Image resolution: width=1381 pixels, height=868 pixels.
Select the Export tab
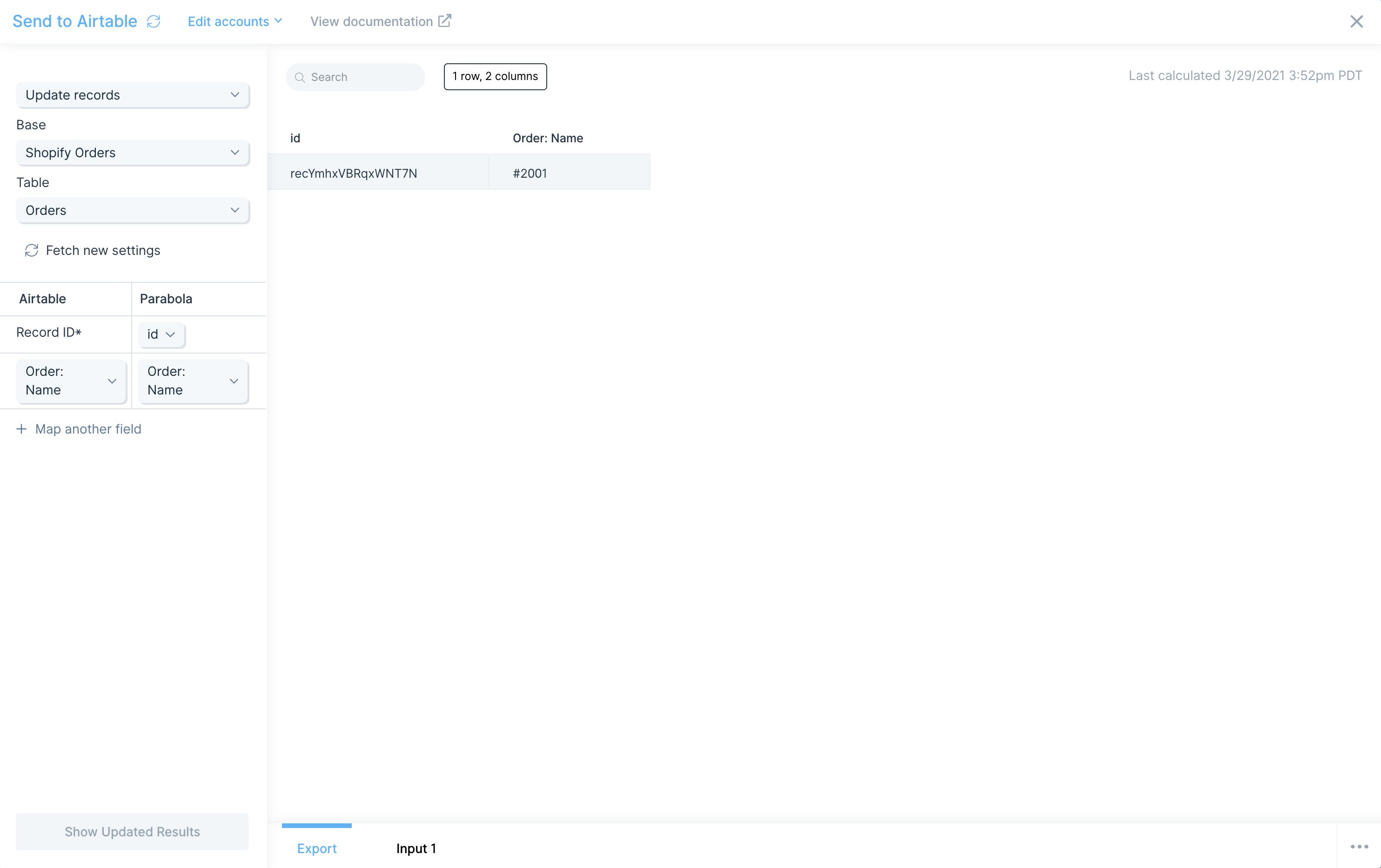pos(316,848)
